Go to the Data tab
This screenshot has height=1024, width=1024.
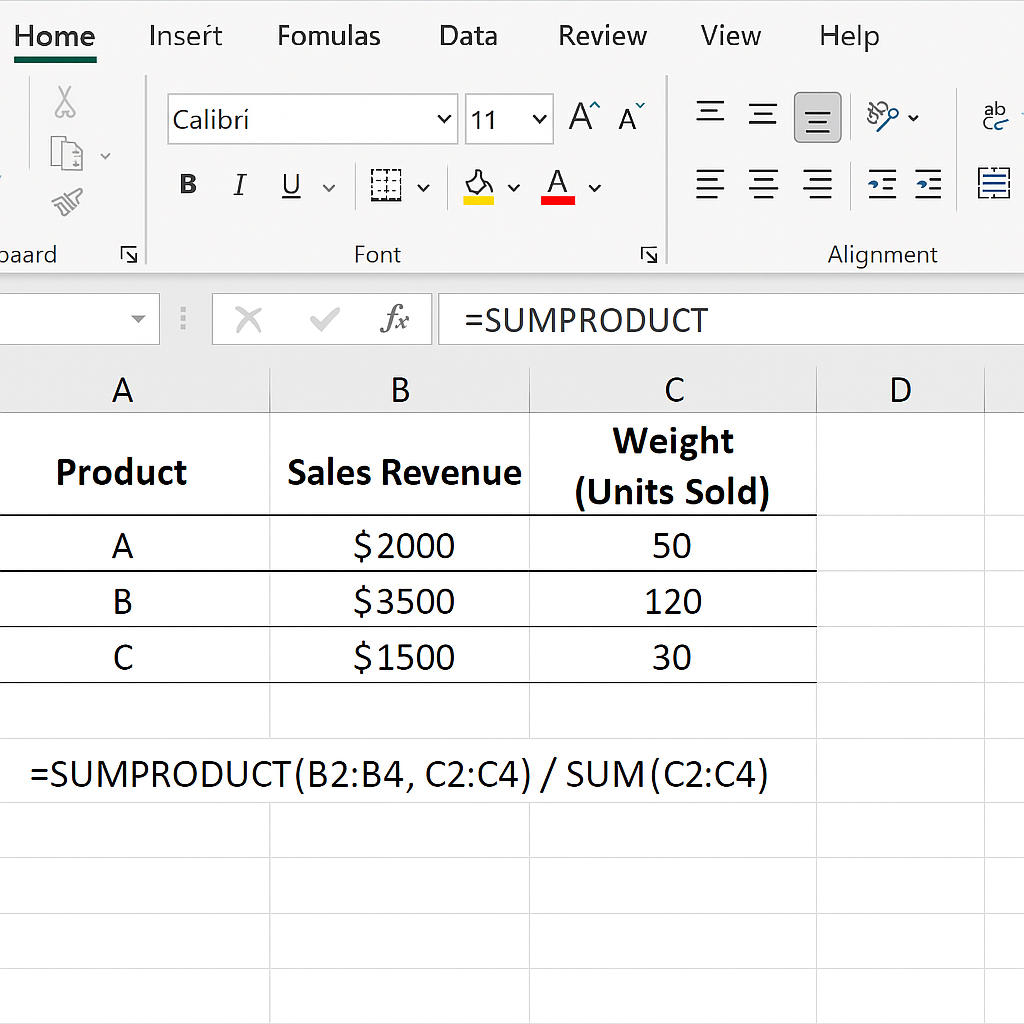click(468, 36)
